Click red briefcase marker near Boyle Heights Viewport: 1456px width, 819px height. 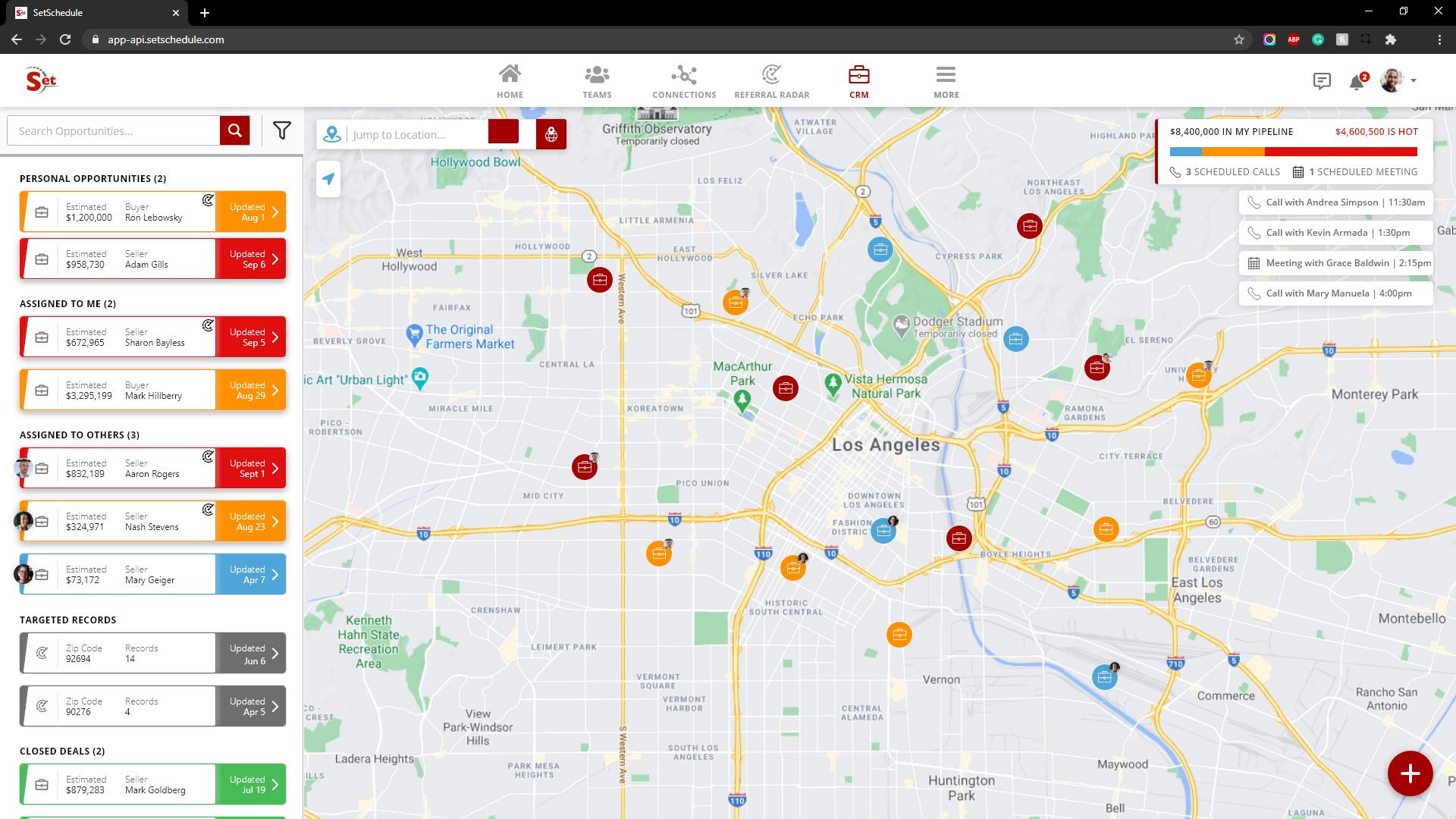coord(959,538)
